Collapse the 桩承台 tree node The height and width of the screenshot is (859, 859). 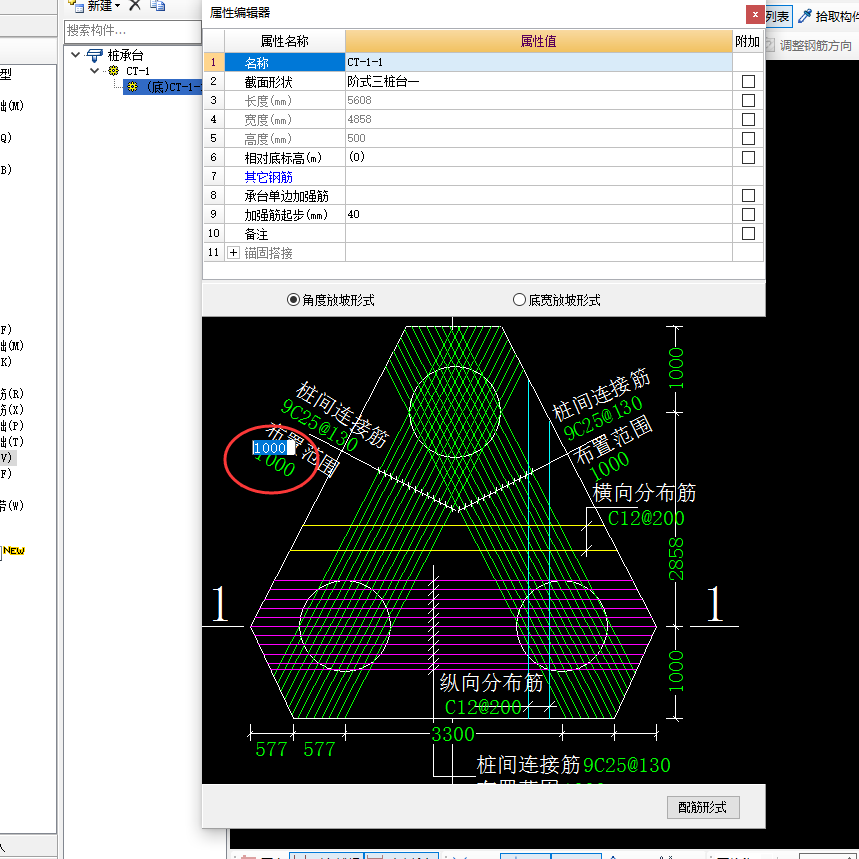point(76,55)
